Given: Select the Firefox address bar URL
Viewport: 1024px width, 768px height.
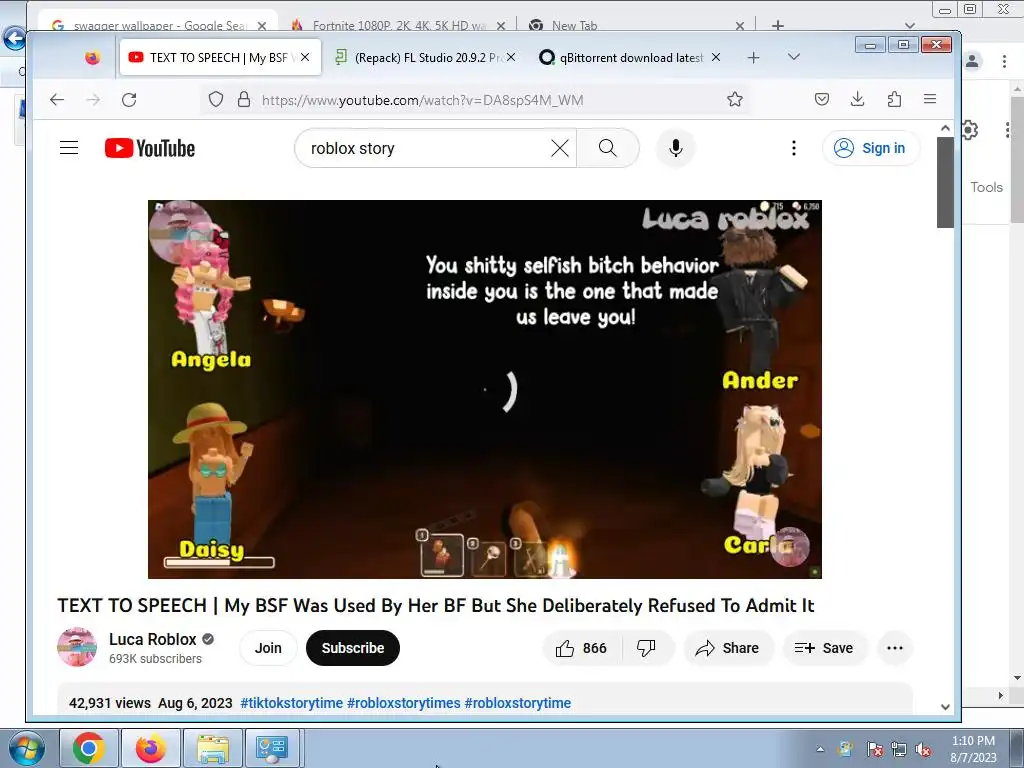Looking at the screenshot, I should 423,100.
